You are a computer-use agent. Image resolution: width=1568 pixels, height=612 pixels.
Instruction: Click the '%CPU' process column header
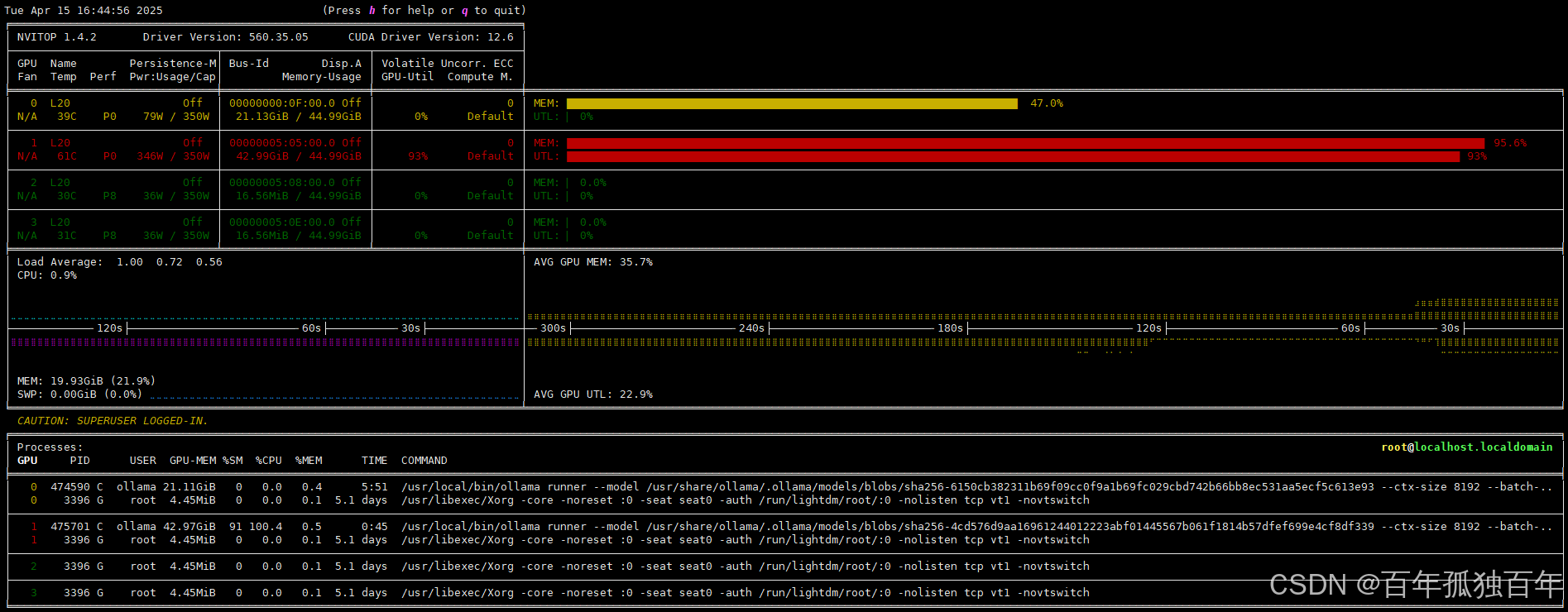(269, 461)
